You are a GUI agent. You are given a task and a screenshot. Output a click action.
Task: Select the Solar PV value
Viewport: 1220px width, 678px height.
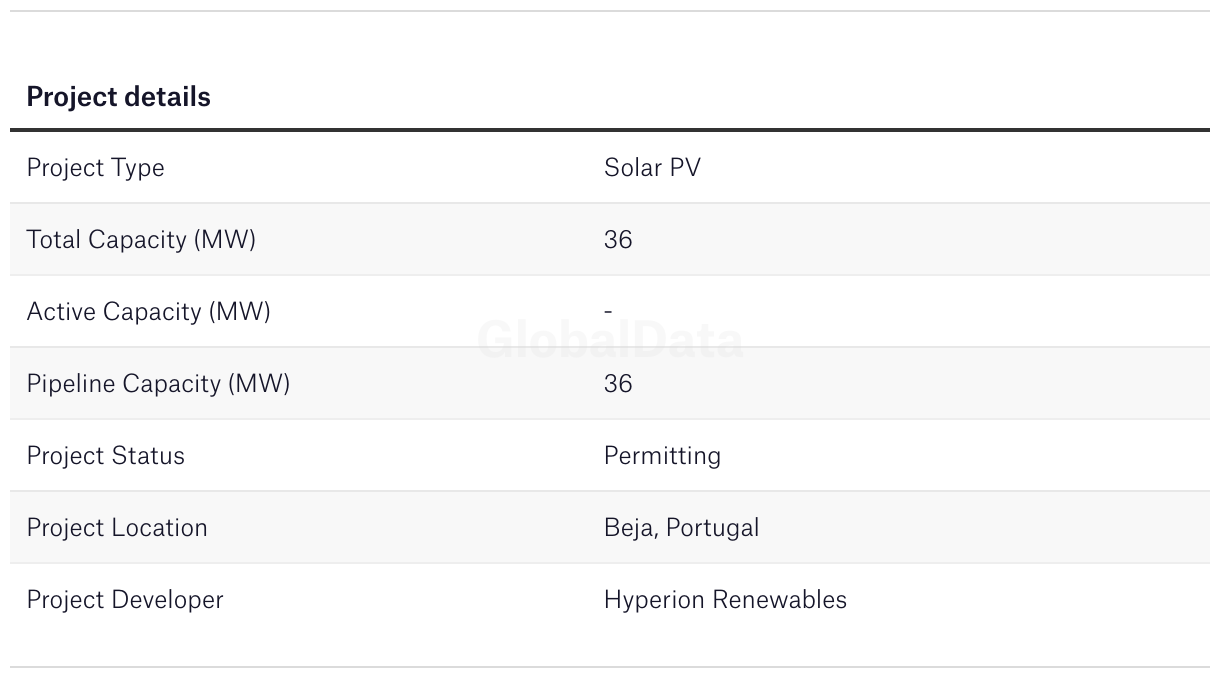point(652,168)
